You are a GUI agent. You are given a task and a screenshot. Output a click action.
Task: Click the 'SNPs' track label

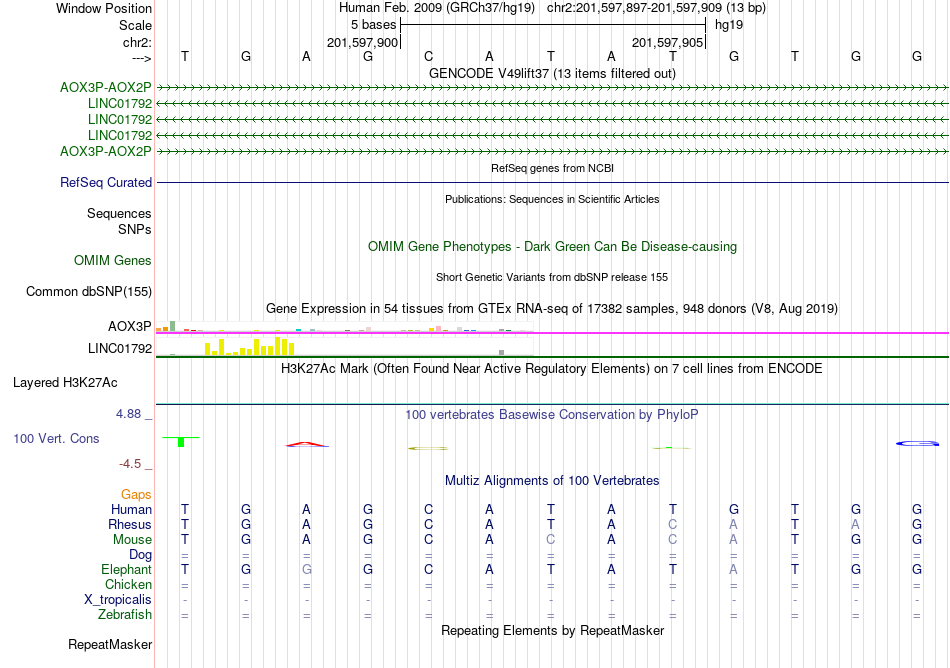(x=135, y=230)
